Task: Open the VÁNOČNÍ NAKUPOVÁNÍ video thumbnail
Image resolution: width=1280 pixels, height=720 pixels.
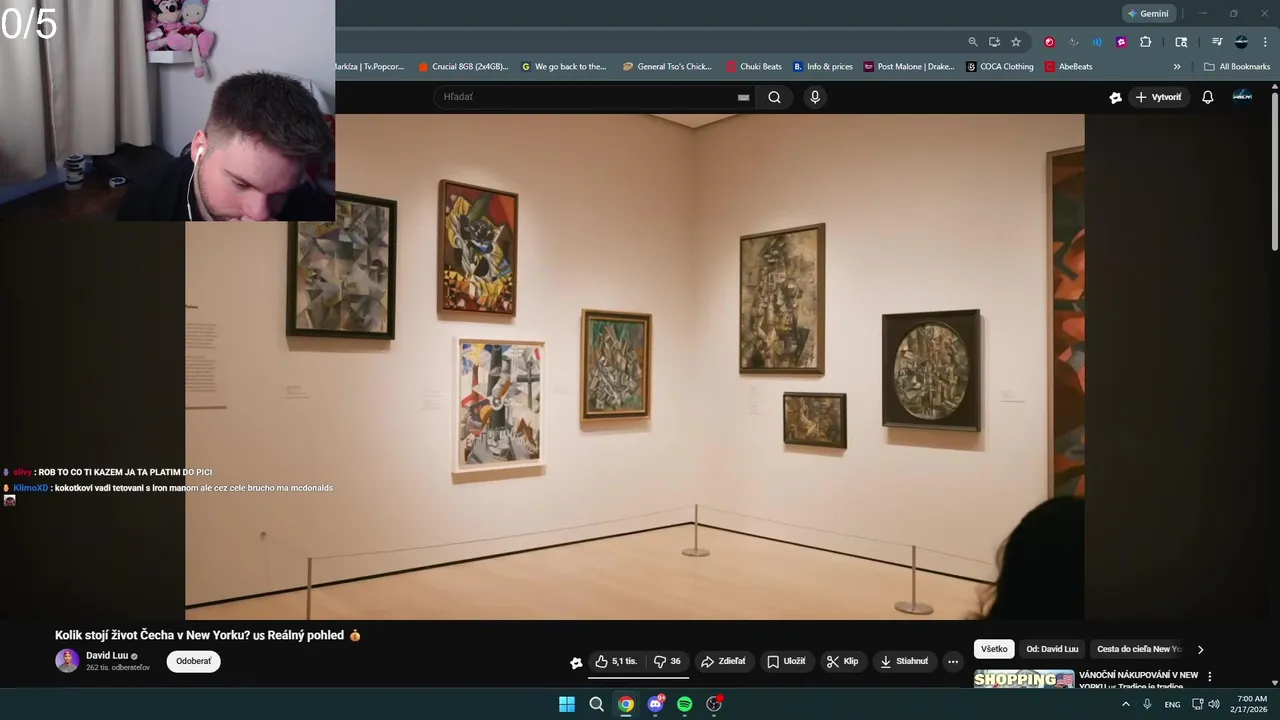Action: tap(1024, 679)
